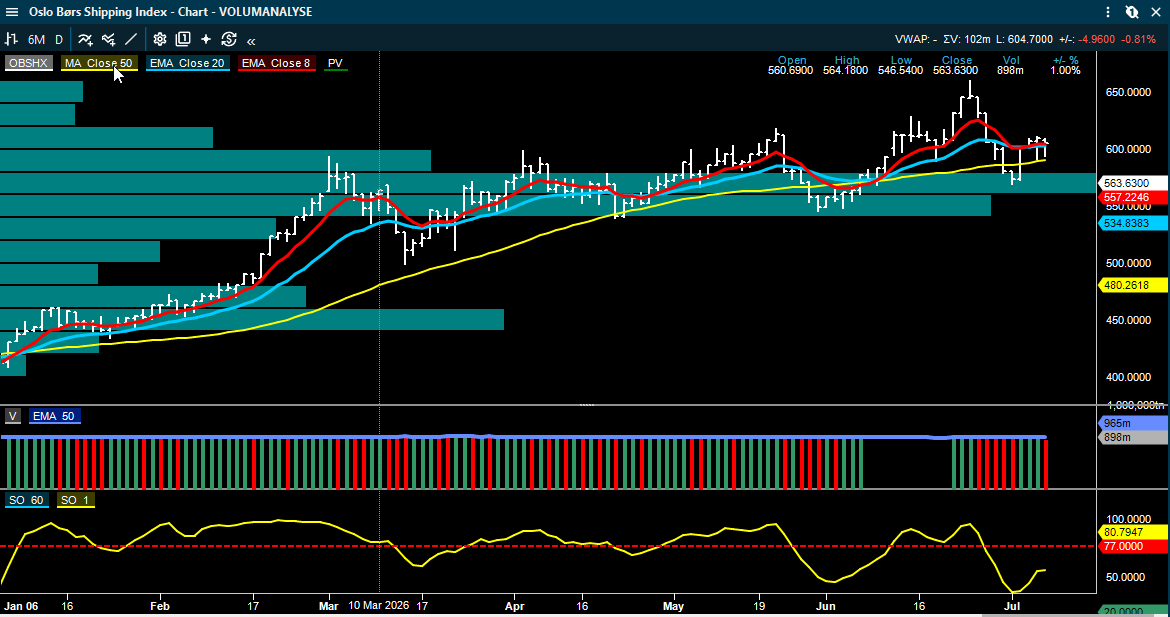Click the 10 Mar 2026 date marker
This screenshot has height=617, width=1170.
(x=379, y=604)
